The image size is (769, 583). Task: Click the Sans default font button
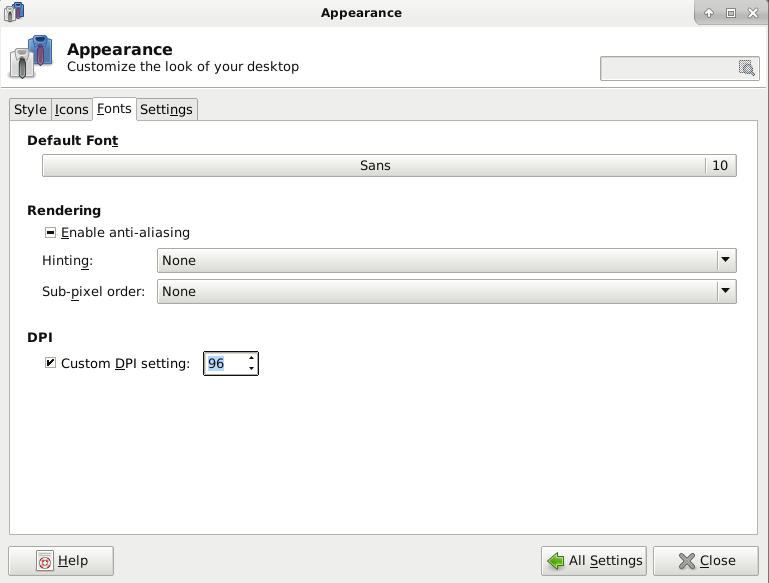[x=375, y=165]
